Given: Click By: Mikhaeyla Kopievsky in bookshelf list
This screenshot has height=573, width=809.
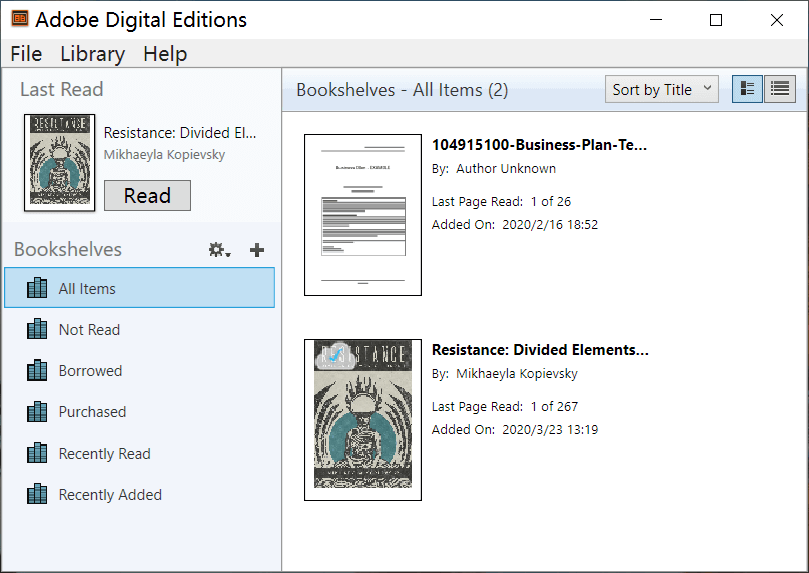Looking at the screenshot, I should [505, 373].
